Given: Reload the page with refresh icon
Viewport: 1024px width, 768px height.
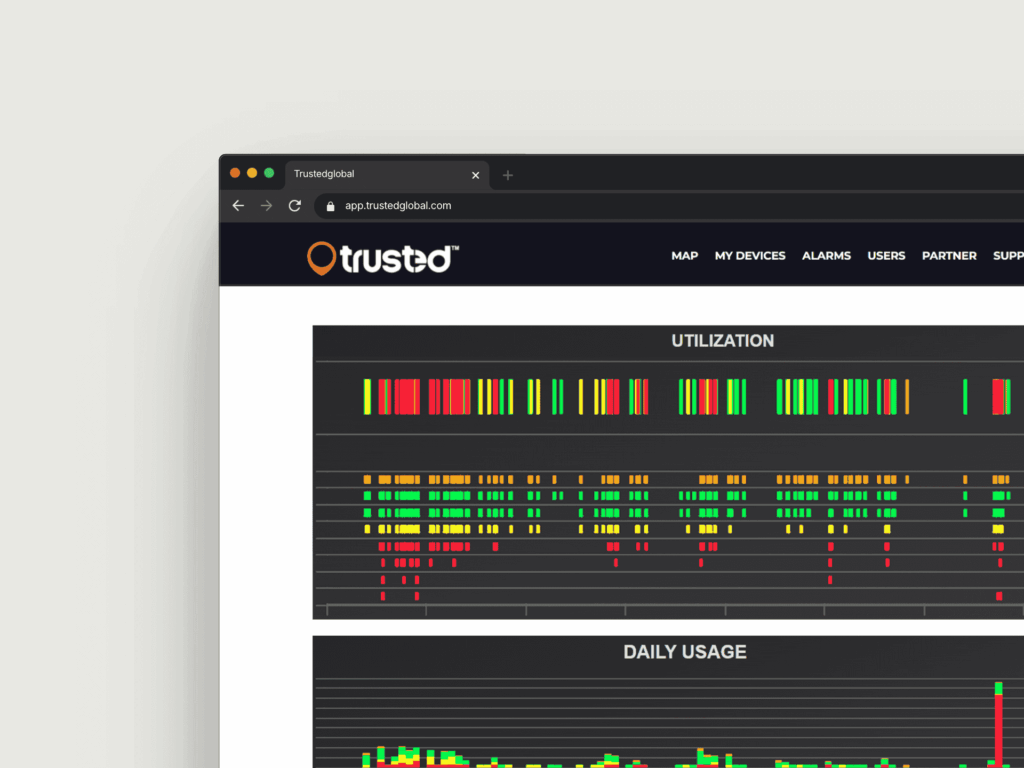Looking at the screenshot, I should click(x=295, y=205).
